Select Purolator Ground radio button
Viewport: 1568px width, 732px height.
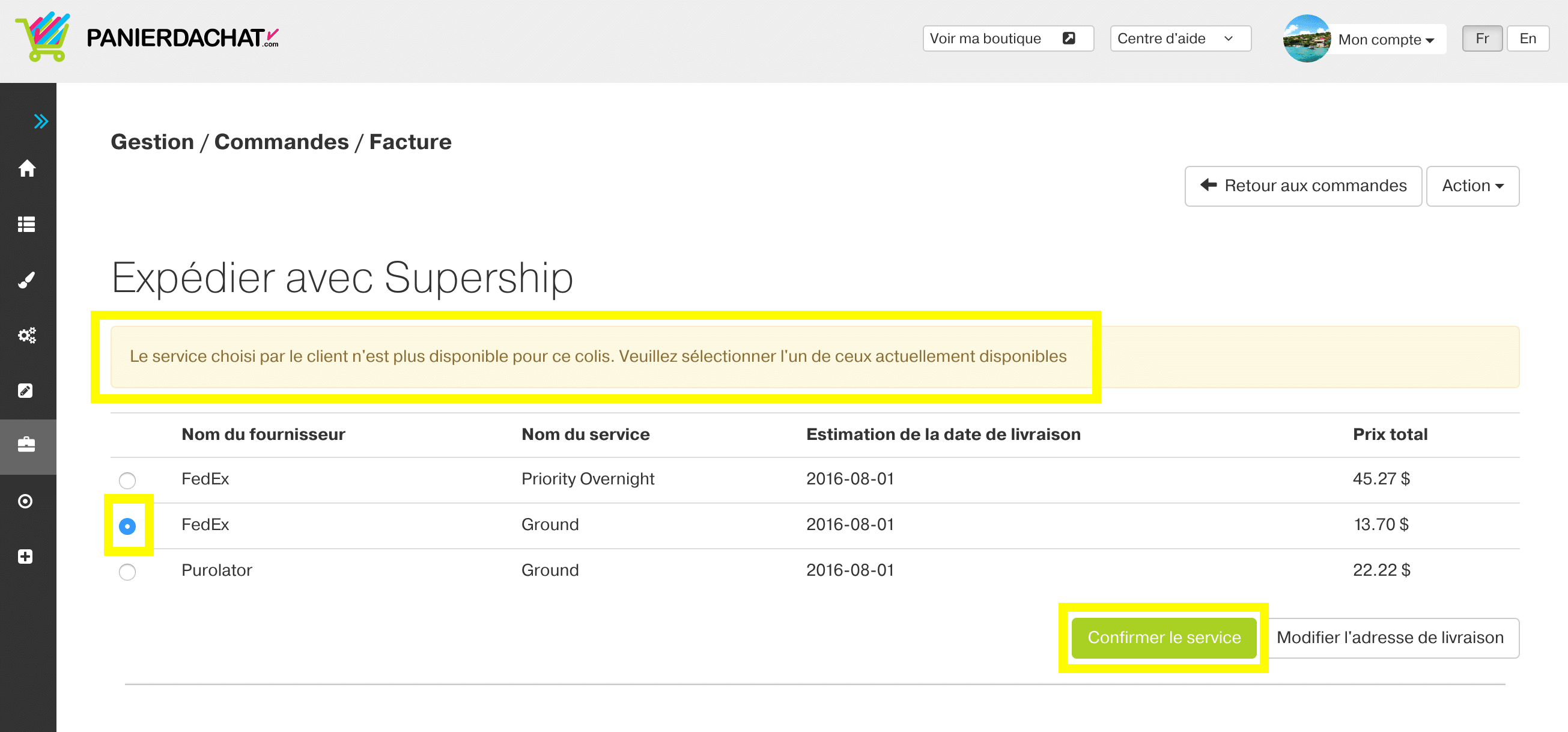(x=127, y=572)
